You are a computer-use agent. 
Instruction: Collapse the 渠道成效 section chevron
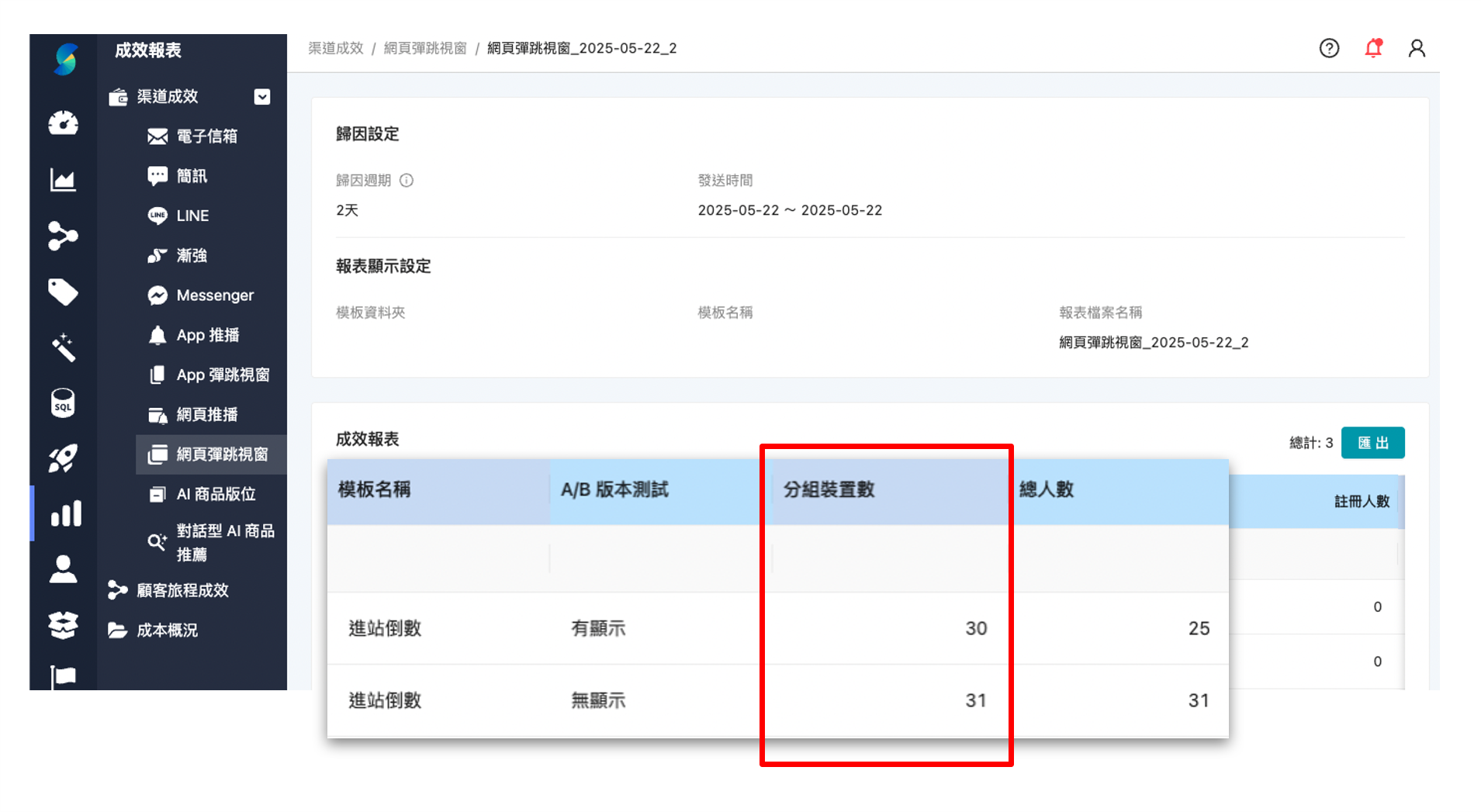pos(262,97)
